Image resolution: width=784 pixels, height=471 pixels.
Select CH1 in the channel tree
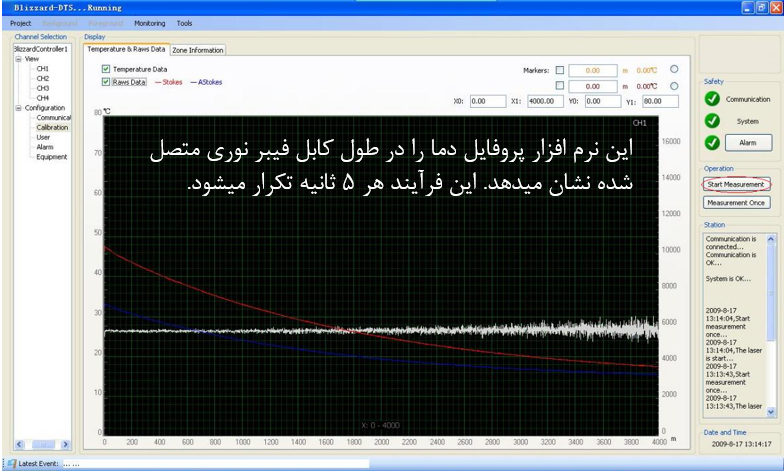click(x=42, y=68)
